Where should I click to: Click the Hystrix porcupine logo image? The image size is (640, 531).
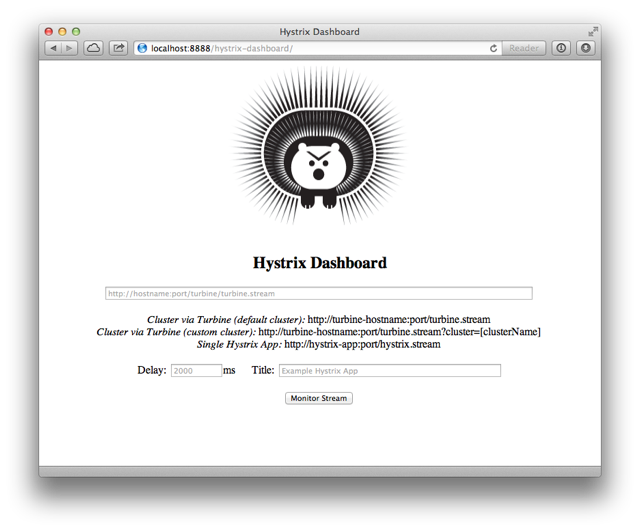click(319, 146)
